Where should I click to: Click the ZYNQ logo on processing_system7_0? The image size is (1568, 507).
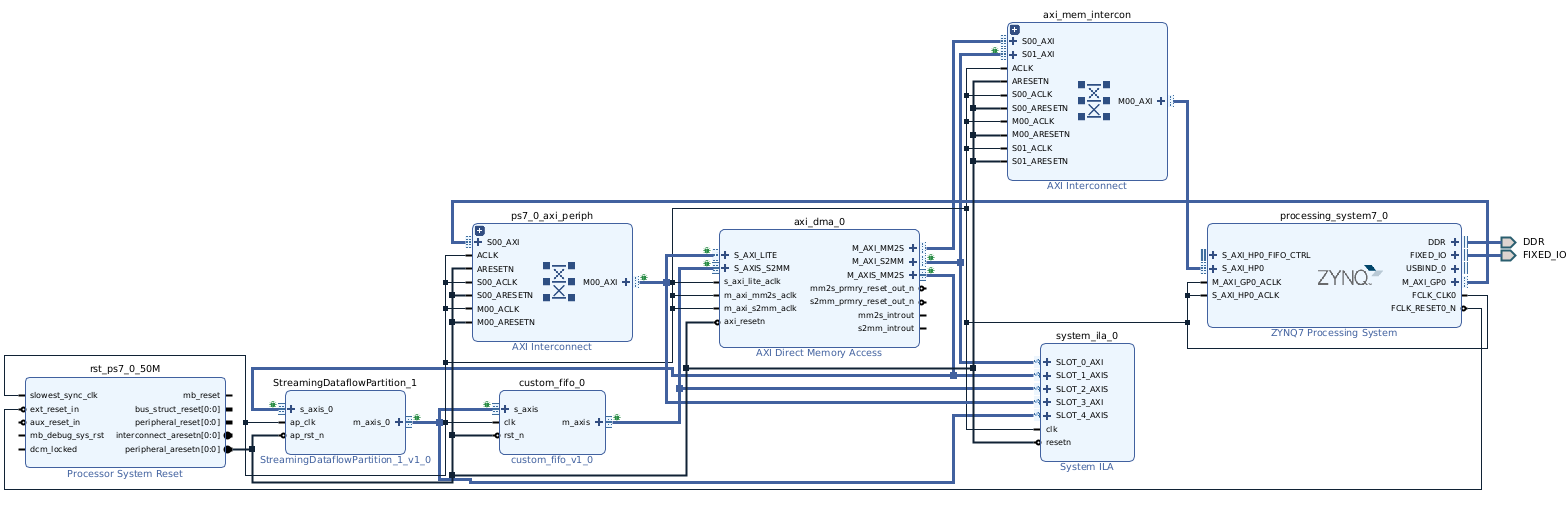coord(1349,277)
